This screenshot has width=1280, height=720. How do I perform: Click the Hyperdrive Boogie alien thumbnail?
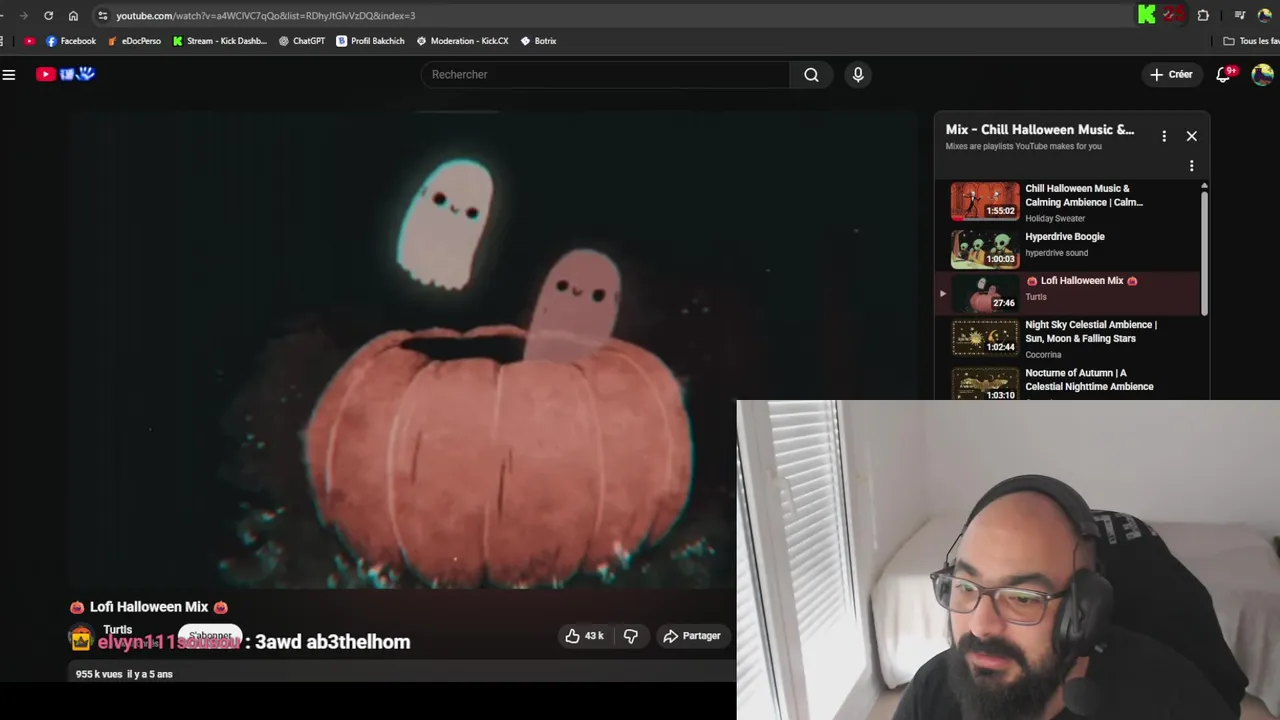tap(985, 249)
